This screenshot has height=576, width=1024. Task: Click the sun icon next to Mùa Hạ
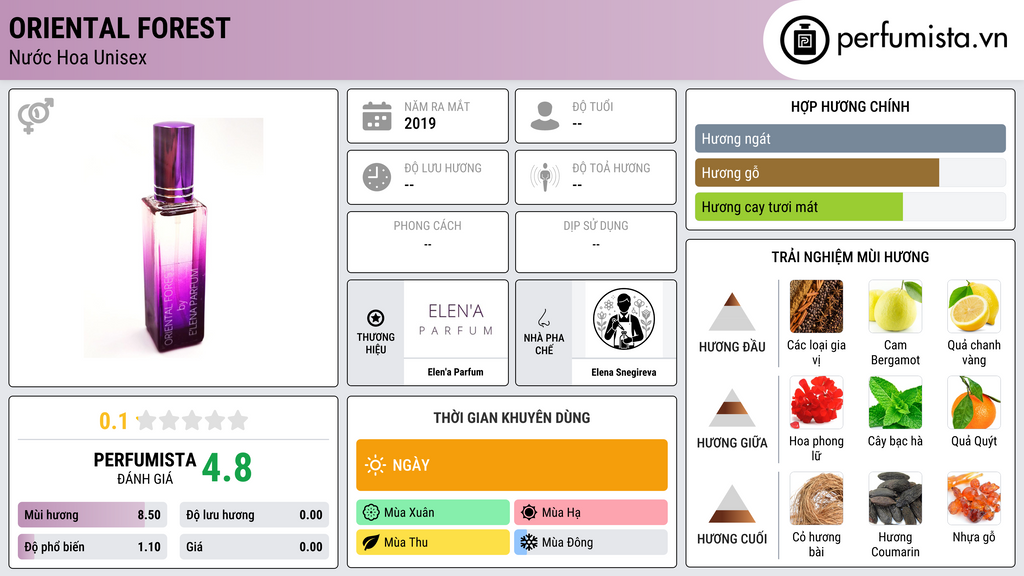(x=529, y=512)
